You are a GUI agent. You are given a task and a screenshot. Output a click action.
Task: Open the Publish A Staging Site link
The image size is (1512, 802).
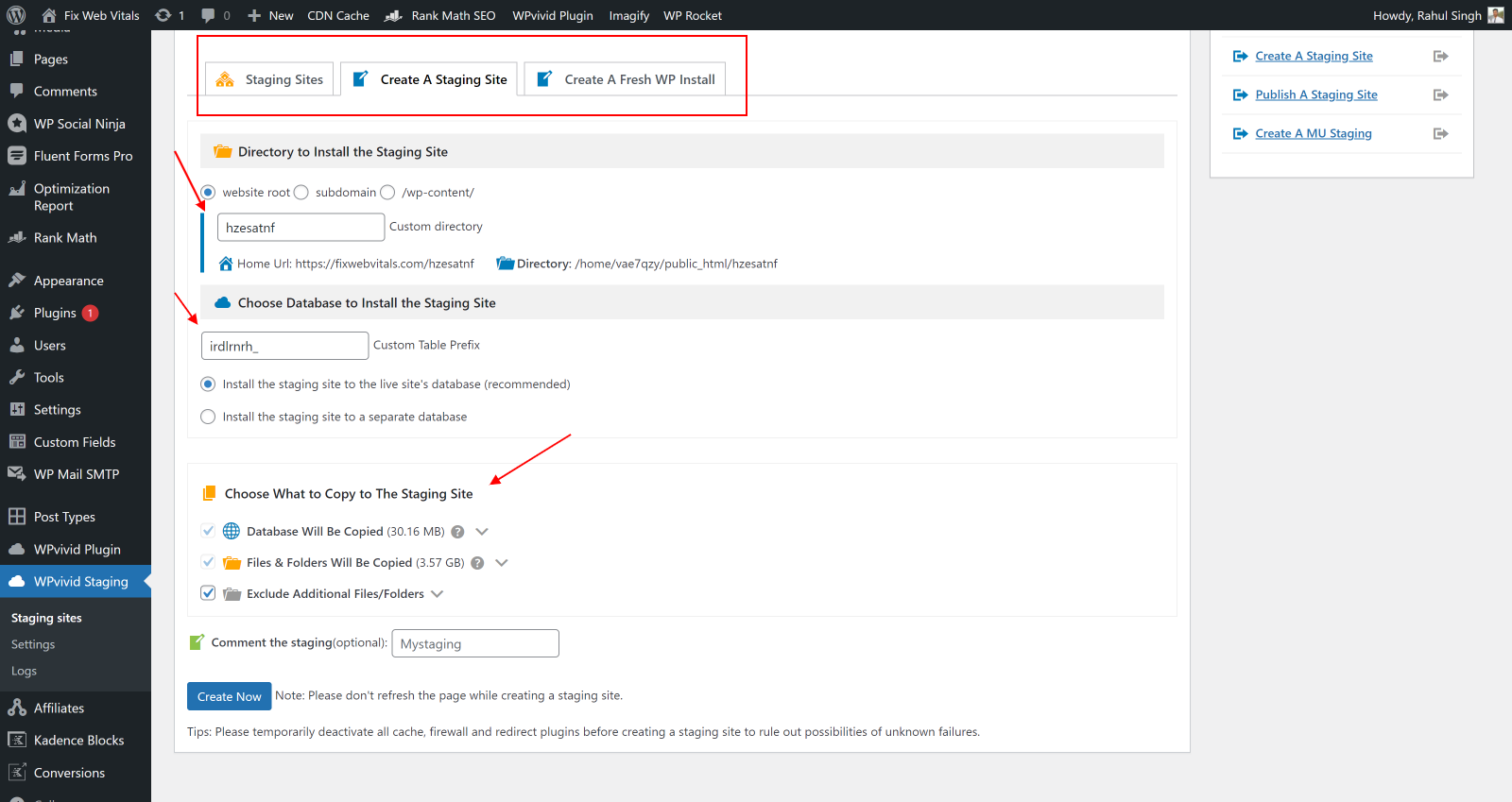pyautogui.click(x=1316, y=94)
